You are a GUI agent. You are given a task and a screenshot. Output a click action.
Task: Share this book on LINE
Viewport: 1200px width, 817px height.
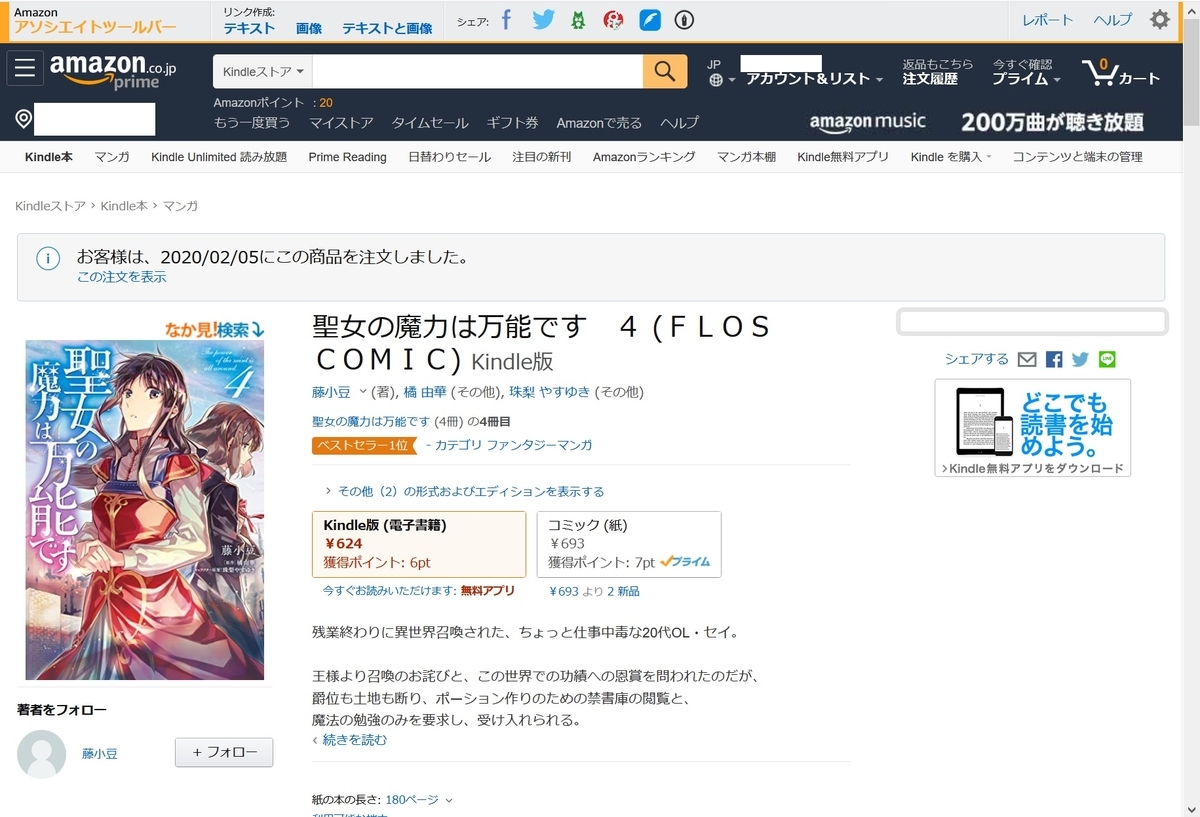click(1106, 359)
